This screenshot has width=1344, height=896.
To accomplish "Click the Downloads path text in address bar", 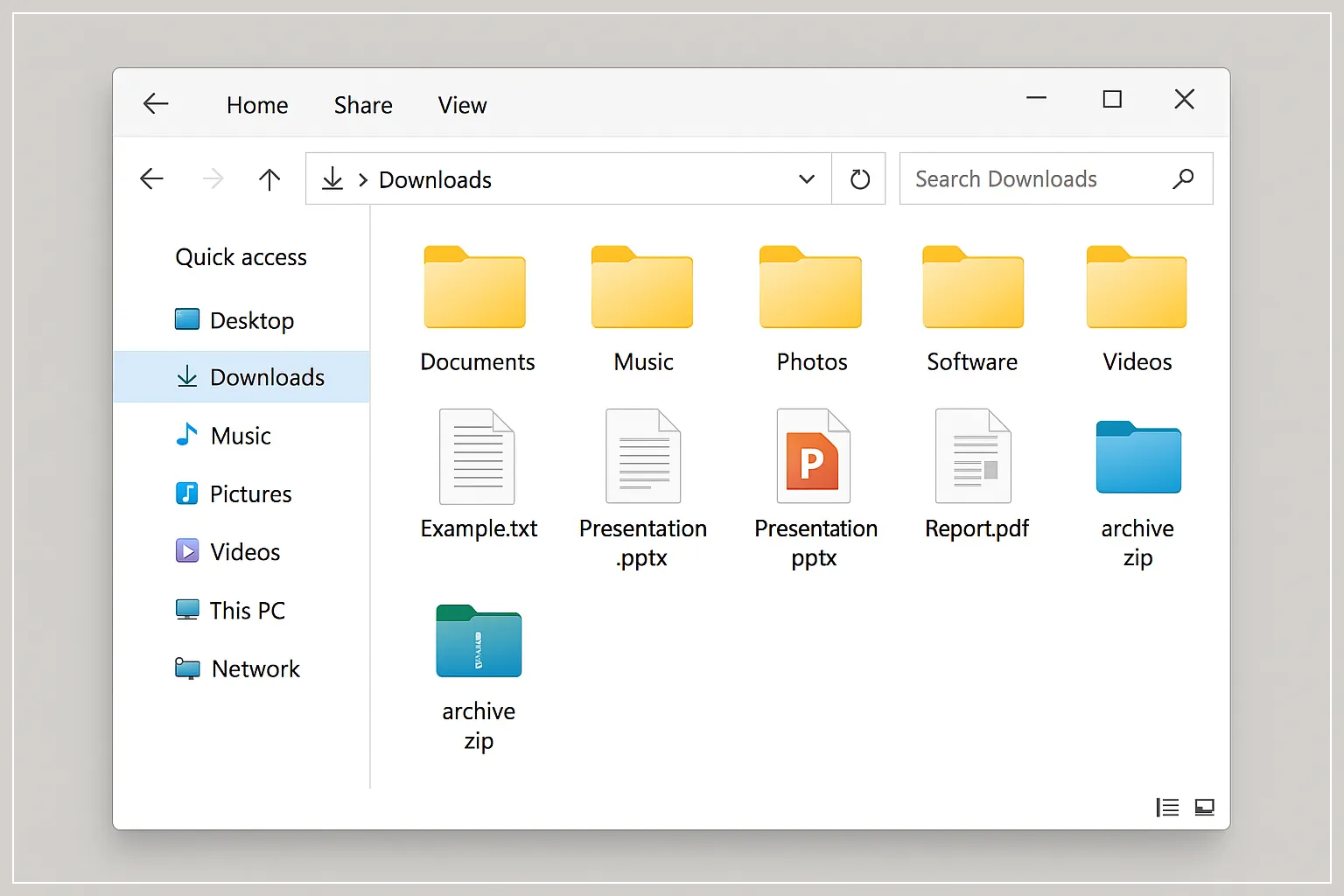I will [x=435, y=180].
